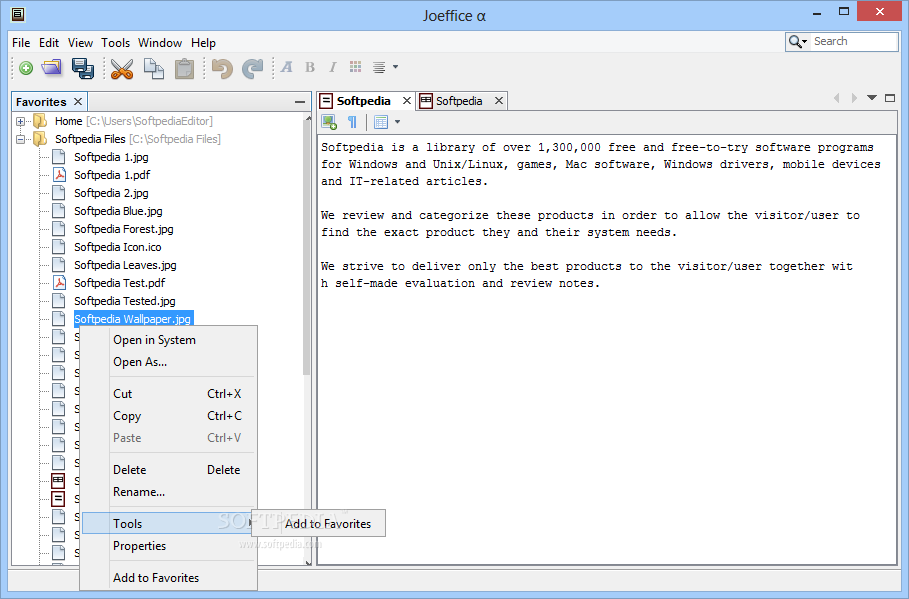The width and height of the screenshot is (909, 599).
Task: Select Softpedia 1.pdf file
Action: point(112,175)
